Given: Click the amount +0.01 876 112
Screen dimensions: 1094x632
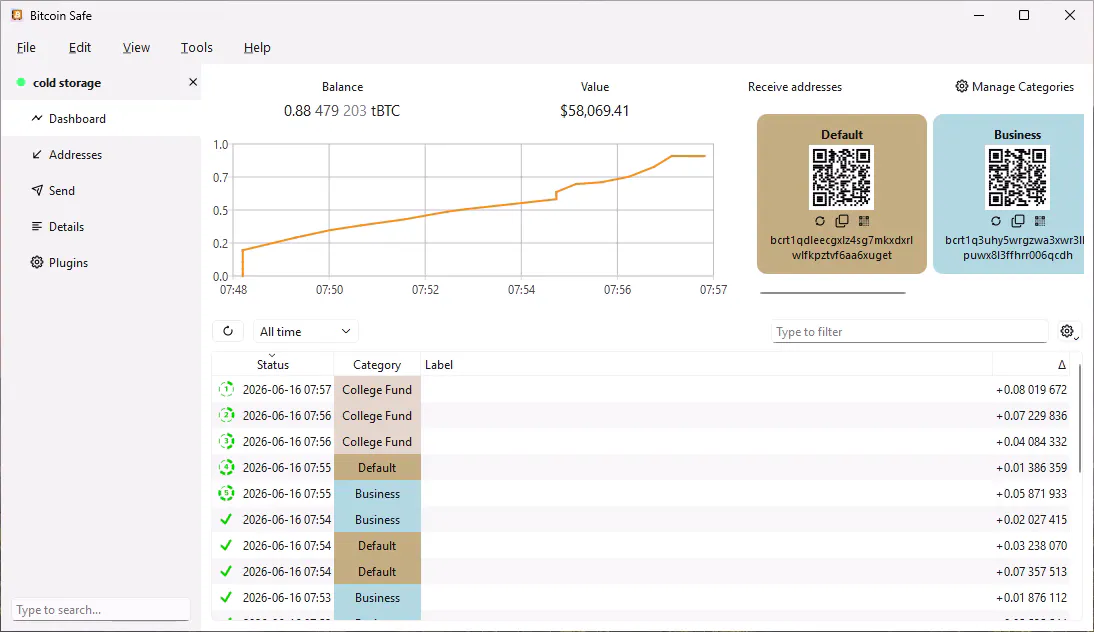Looking at the screenshot, I should click(x=1031, y=598).
